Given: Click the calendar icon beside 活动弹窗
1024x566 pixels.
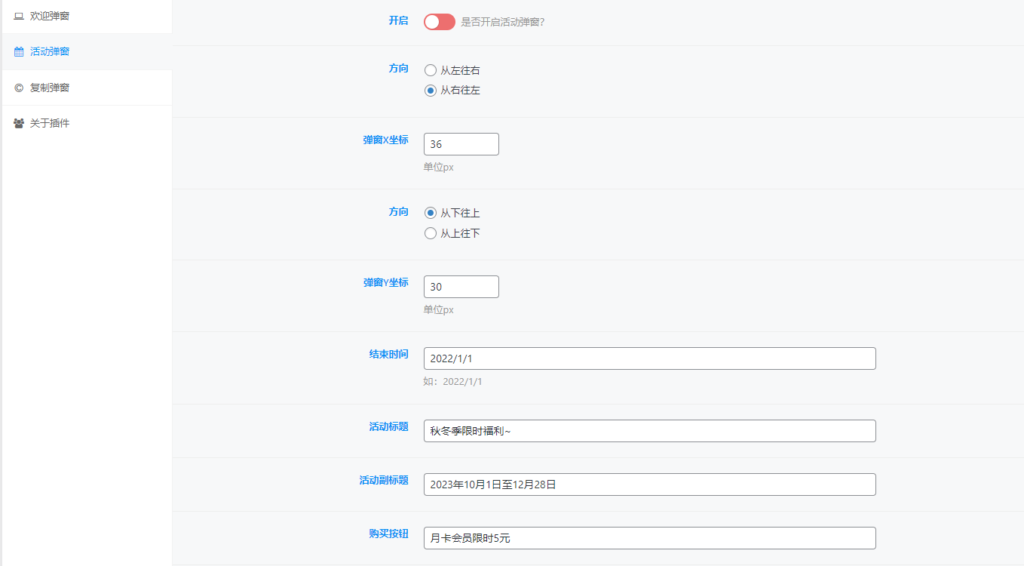Looking at the screenshot, I should point(19,52).
